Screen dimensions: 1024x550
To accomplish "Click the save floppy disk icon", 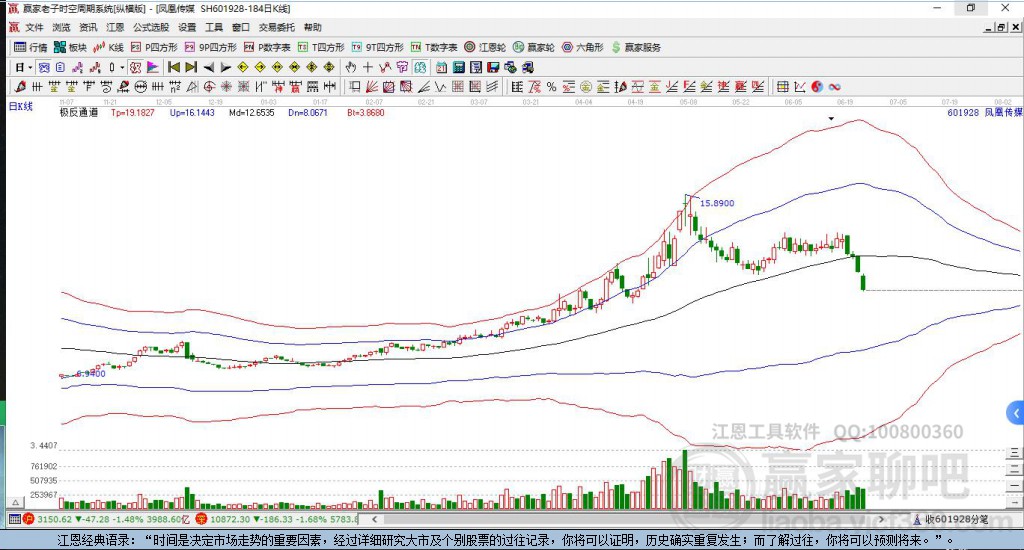I will point(493,67).
